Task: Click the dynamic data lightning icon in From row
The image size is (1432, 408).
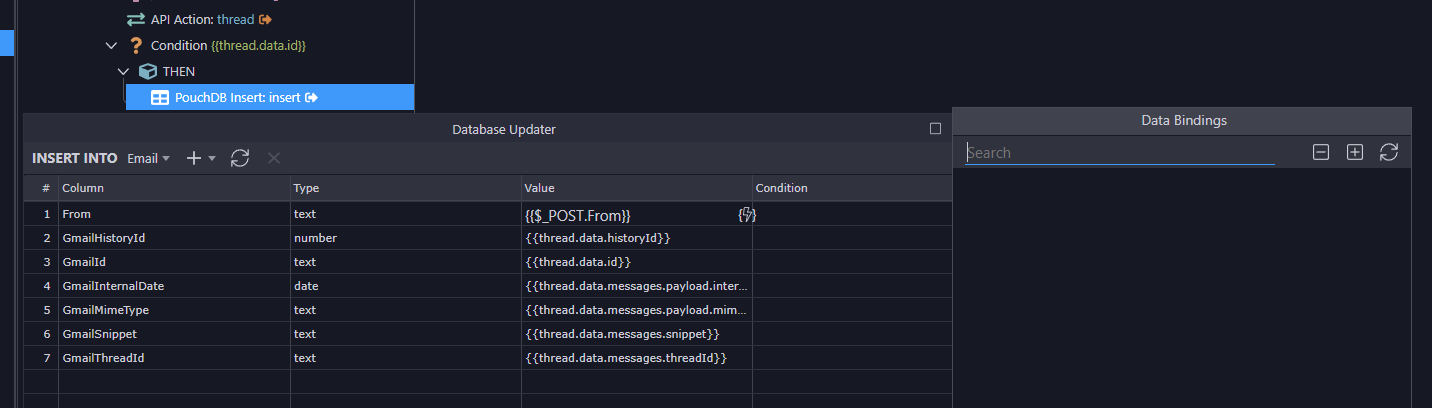Action: coord(746,214)
